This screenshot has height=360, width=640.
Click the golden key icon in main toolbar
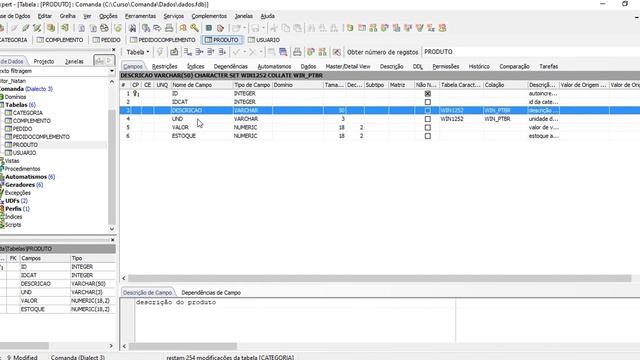(194, 28)
